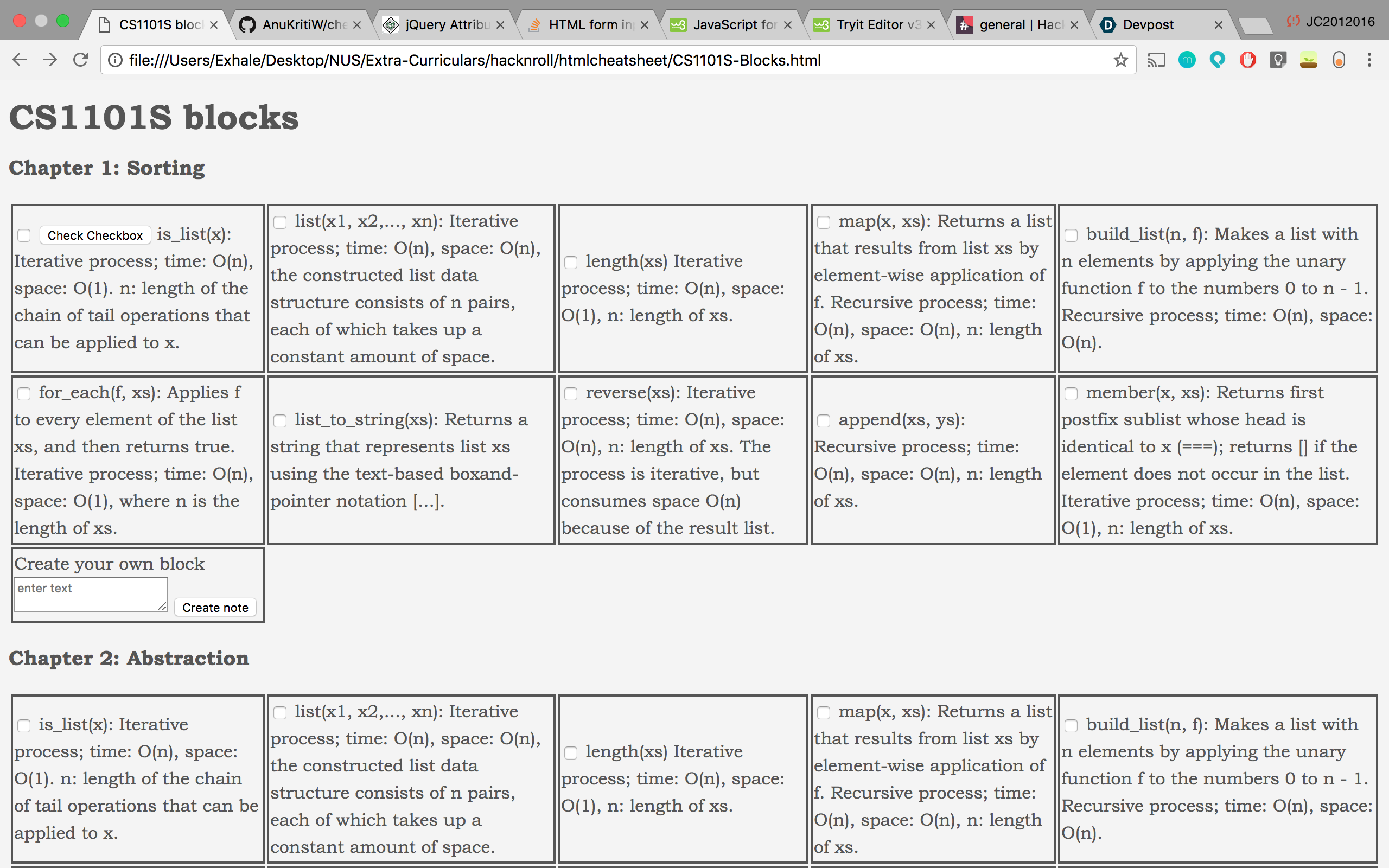This screenshot has height=868, width=1389.
Task: Open the teal Momentum 'm' extension
Action: [1187, 60]
